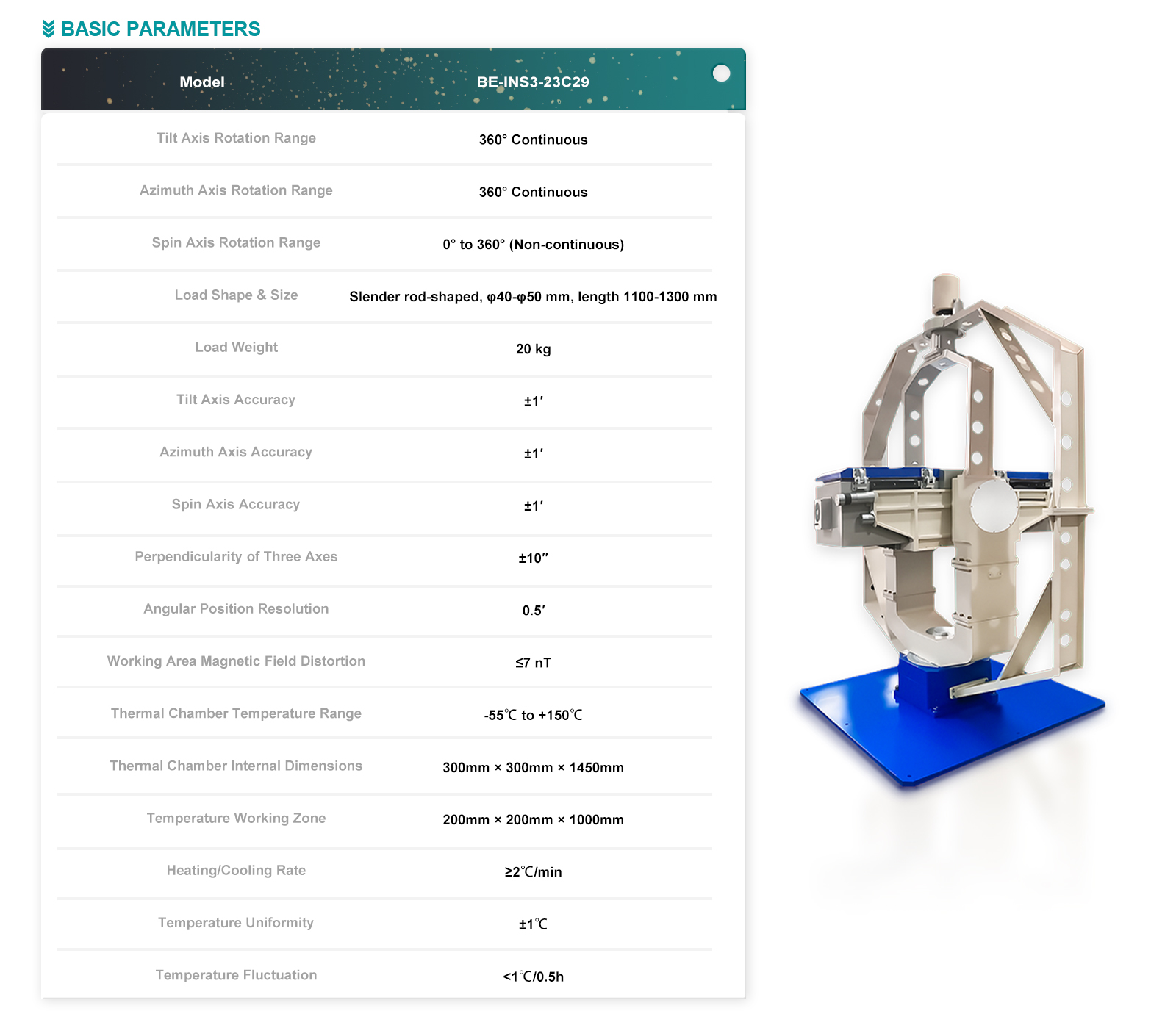Click the Azimuth Axis Rotation Range label
The height and width of the screenshot is (1025, 1176).
coord(236,190)
